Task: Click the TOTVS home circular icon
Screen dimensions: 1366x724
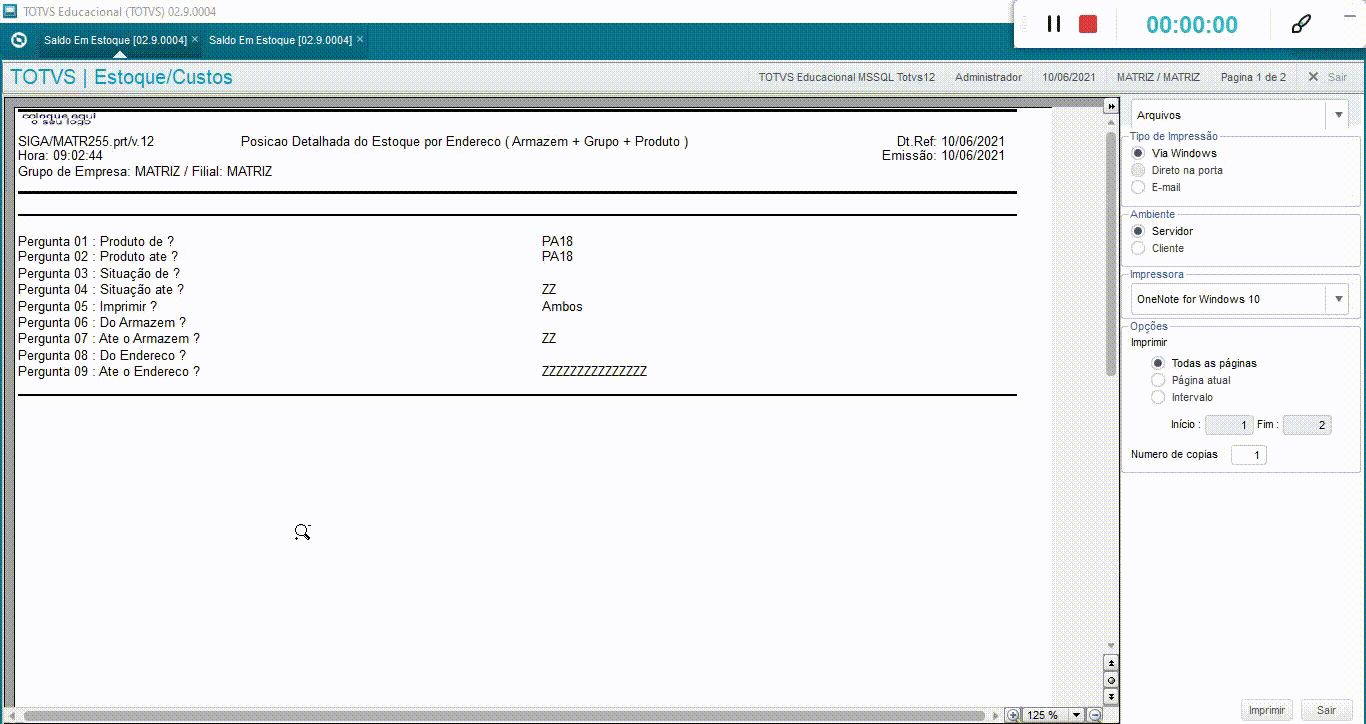Action: pyautogui.click(x=18, y=40)
